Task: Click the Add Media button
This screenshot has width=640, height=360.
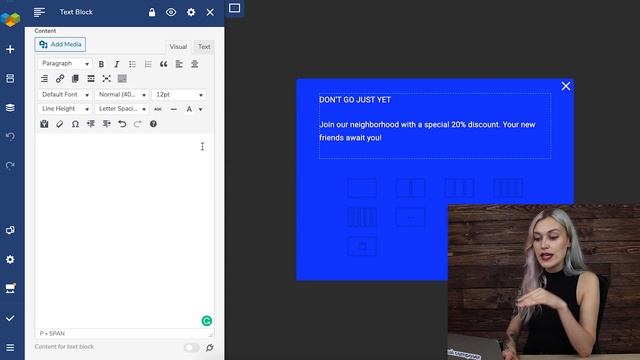Action: pyautogui.click(x=60, y=44)
